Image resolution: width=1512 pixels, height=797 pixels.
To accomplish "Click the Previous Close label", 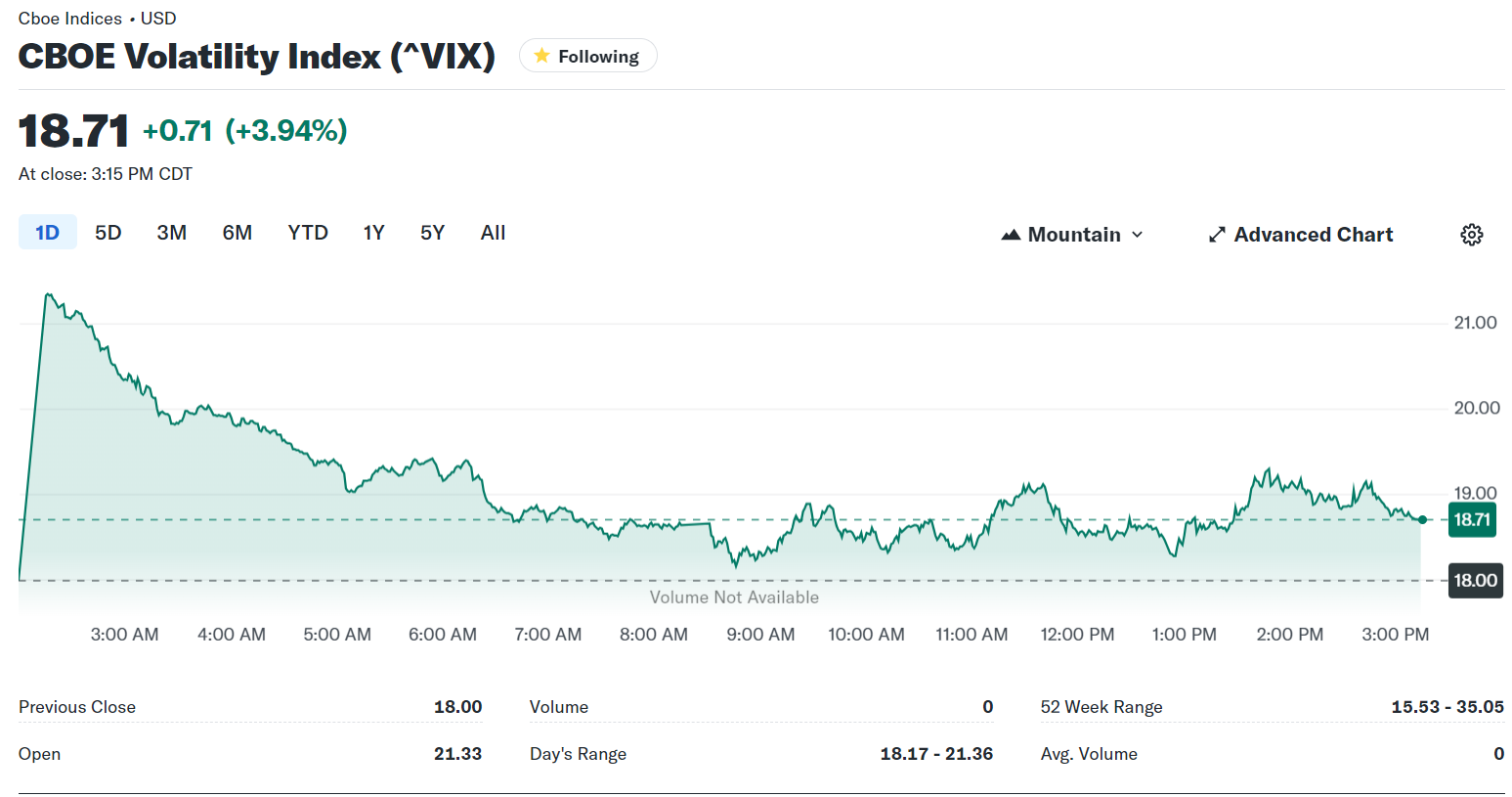I will tap(77, 707).
